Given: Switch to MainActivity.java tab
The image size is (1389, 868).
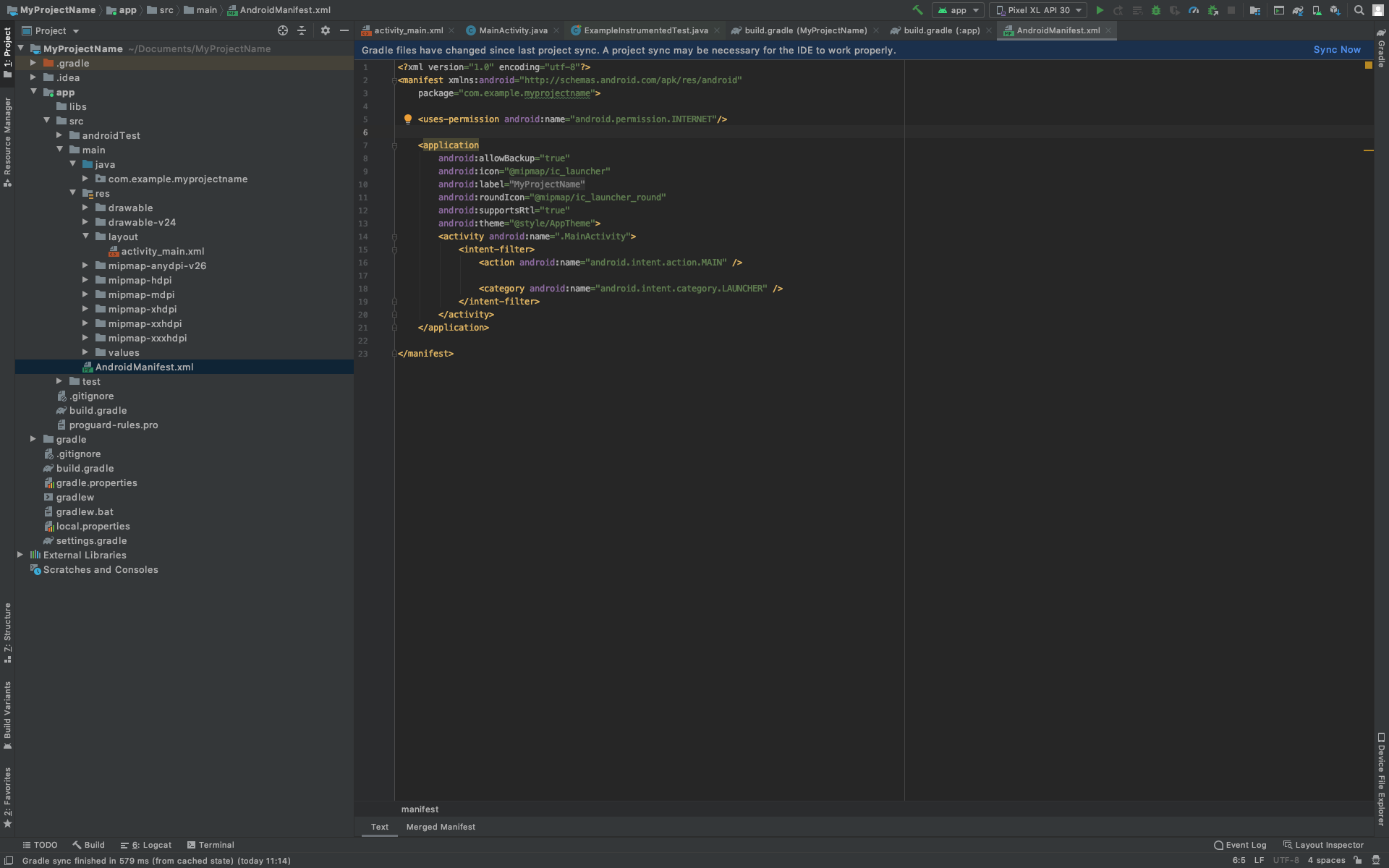Looking at the screenshot, I should 512,30.
